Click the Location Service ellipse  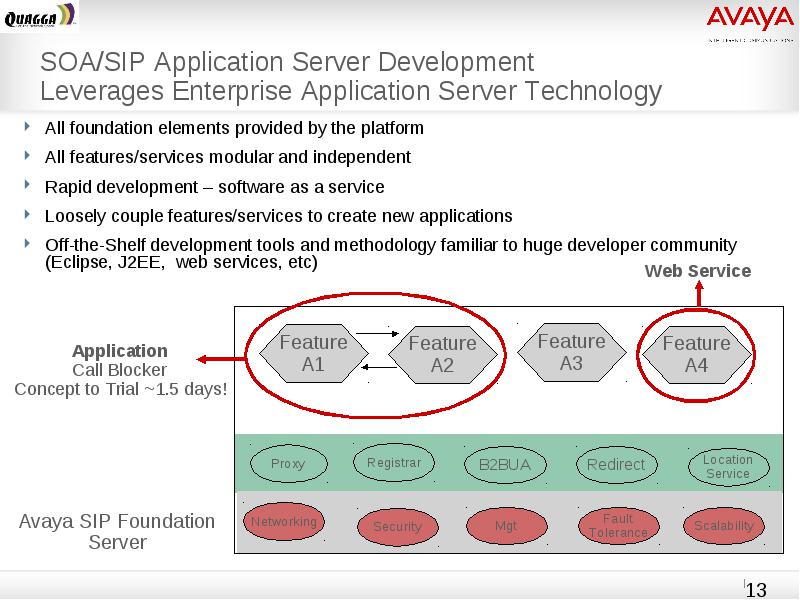(728, 466)
